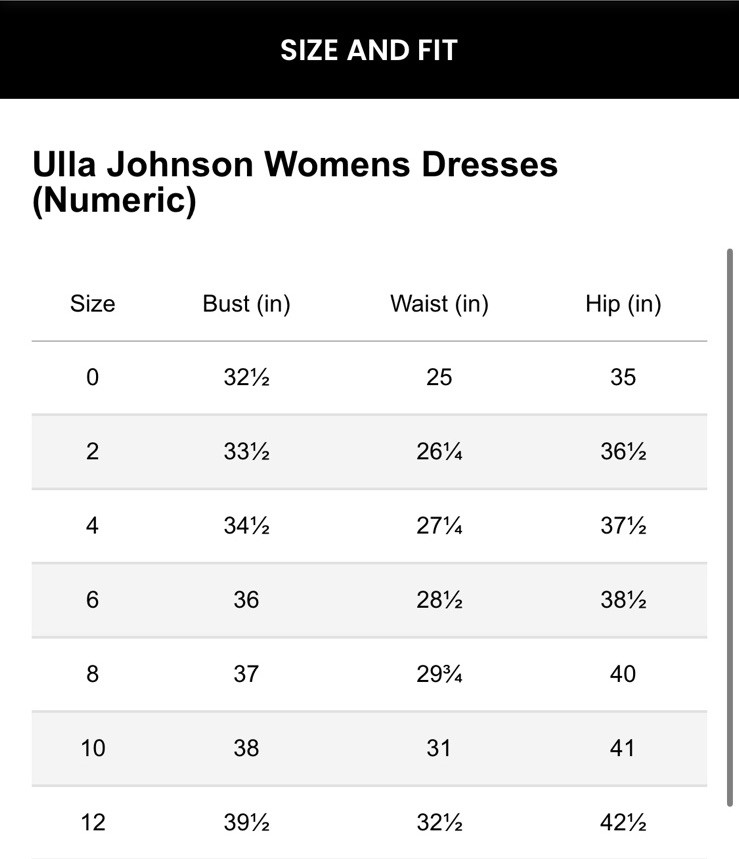Click the hip value 36½ for size 2
The height and width of the screenshot is (859, 739).
click(x=623, y=452)
